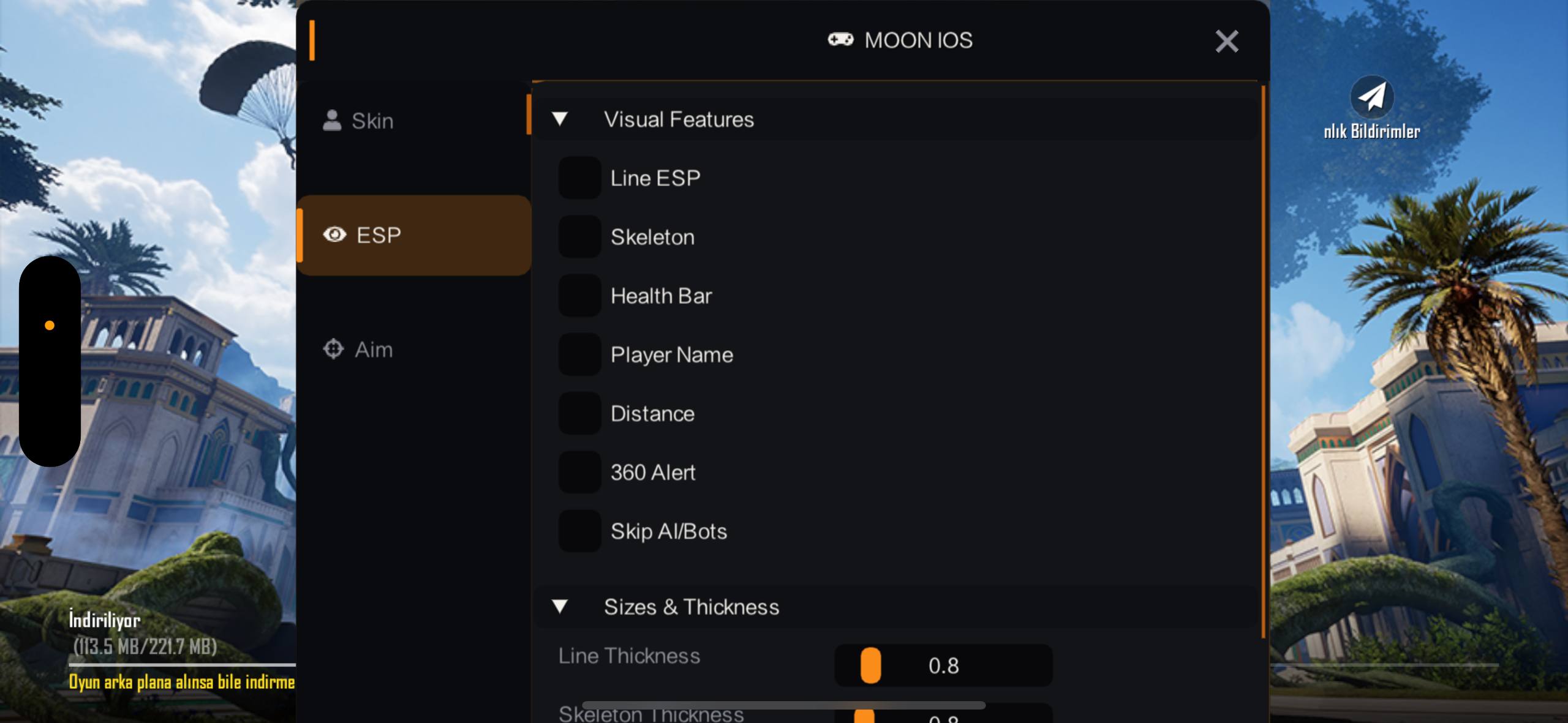The height and width of the screenshot is (723, 1568).
Task: Enable the 360 Alert feature
Action: (x=579, y=472)
